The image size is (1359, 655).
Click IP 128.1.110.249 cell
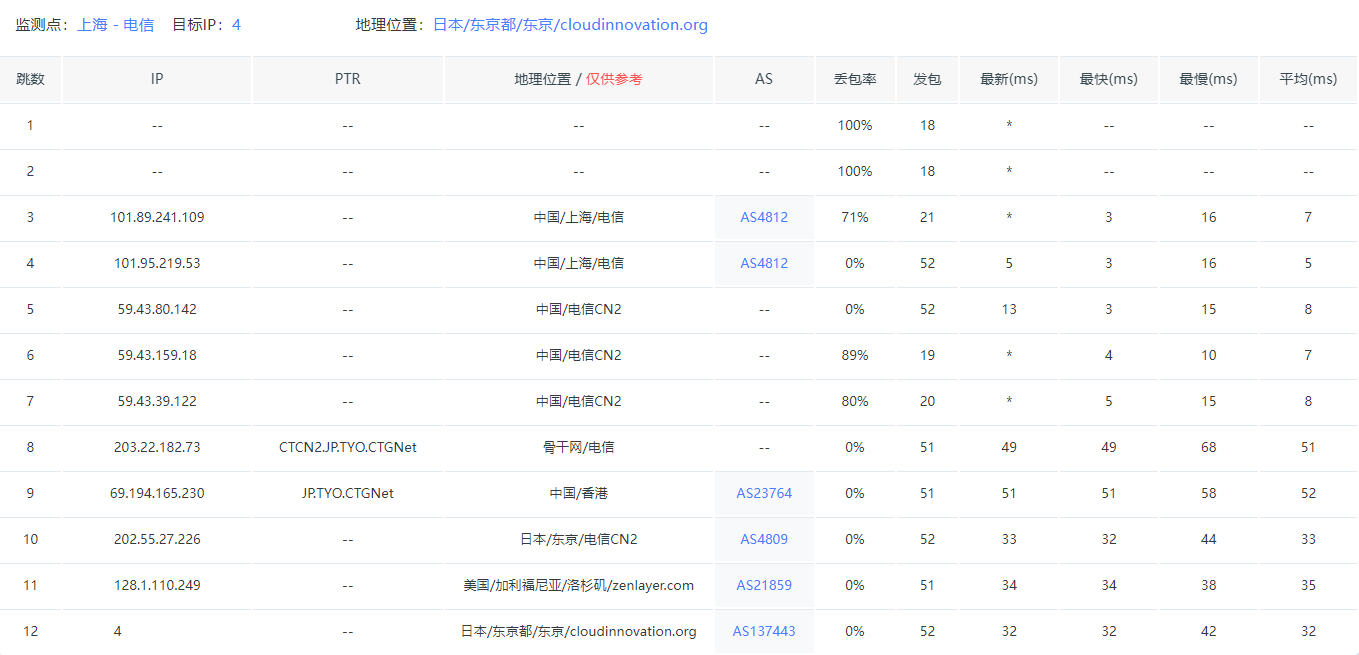[157, 585]
